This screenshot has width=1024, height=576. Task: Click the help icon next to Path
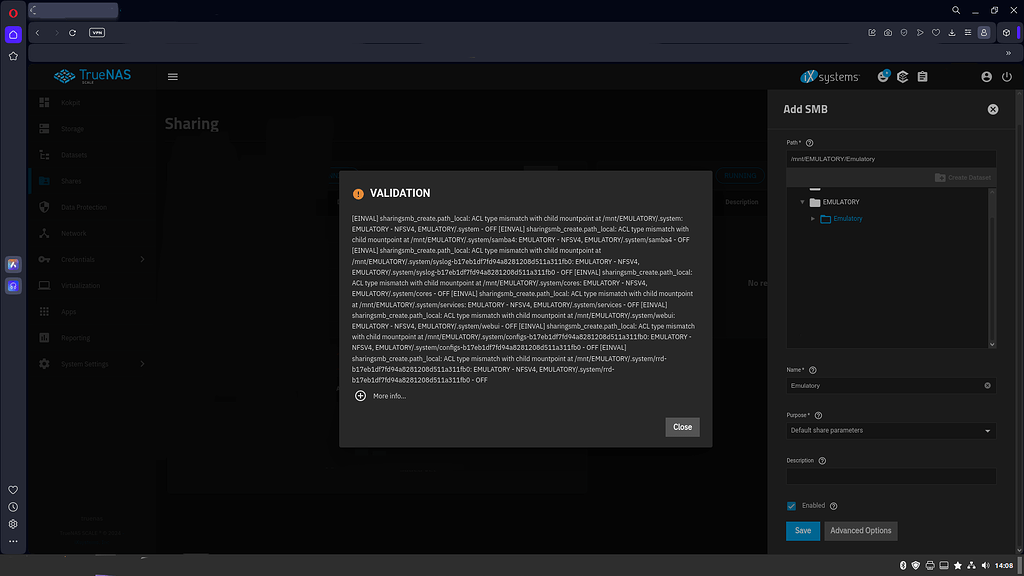pos(810,143)
